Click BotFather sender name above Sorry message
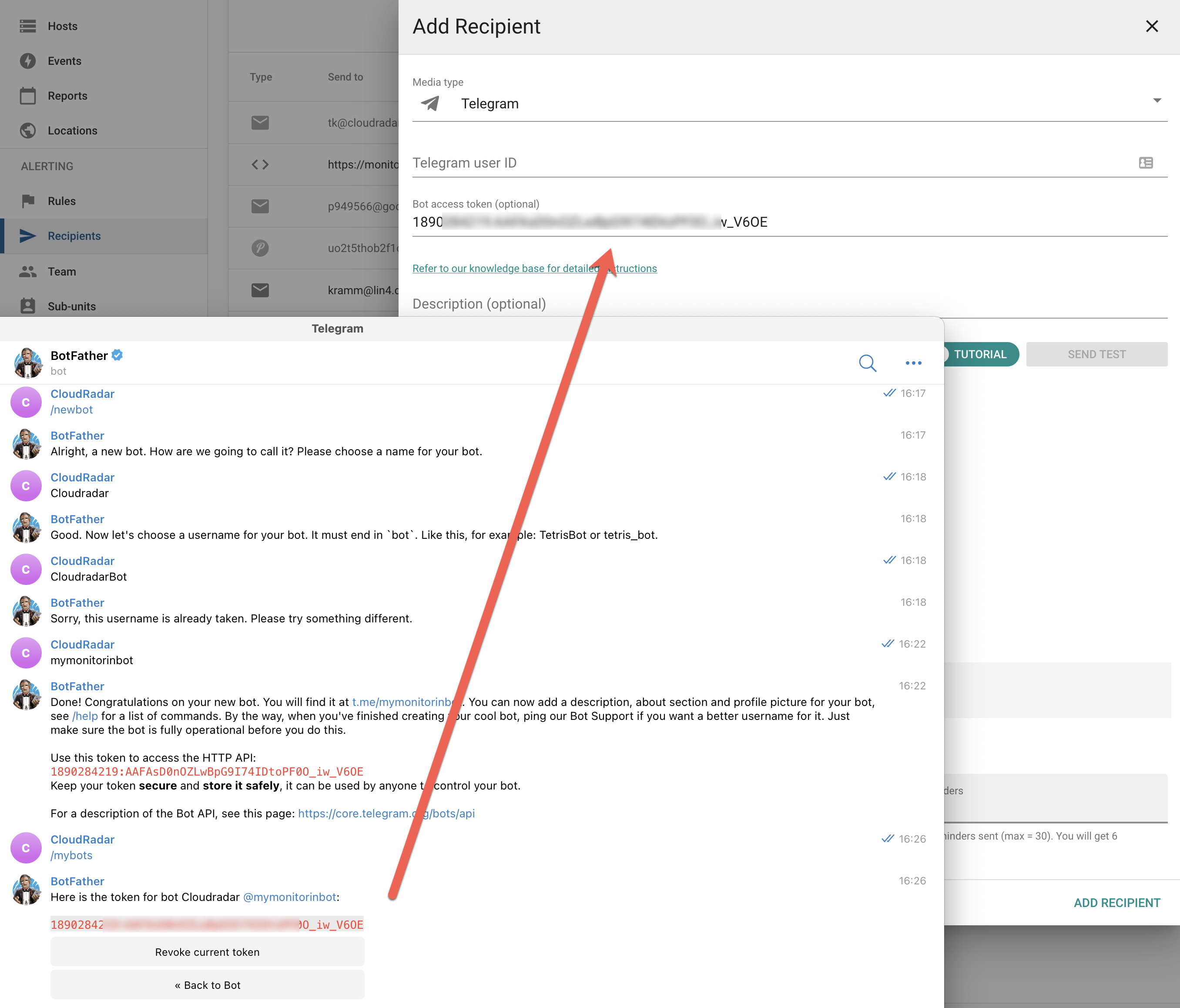The image size is (1180, 1008). point(77,603)
